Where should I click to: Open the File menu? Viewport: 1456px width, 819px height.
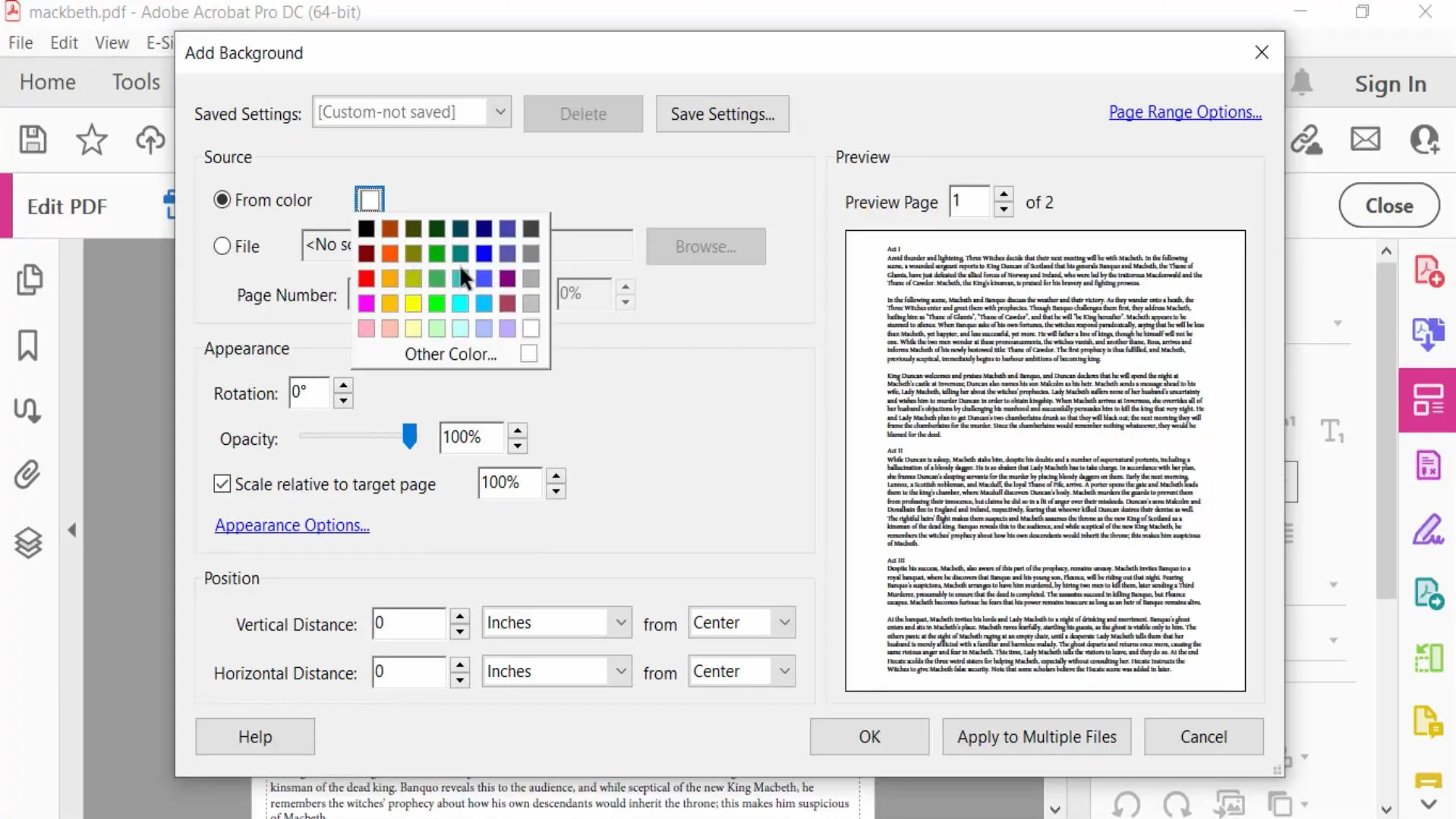pos(20,43)
